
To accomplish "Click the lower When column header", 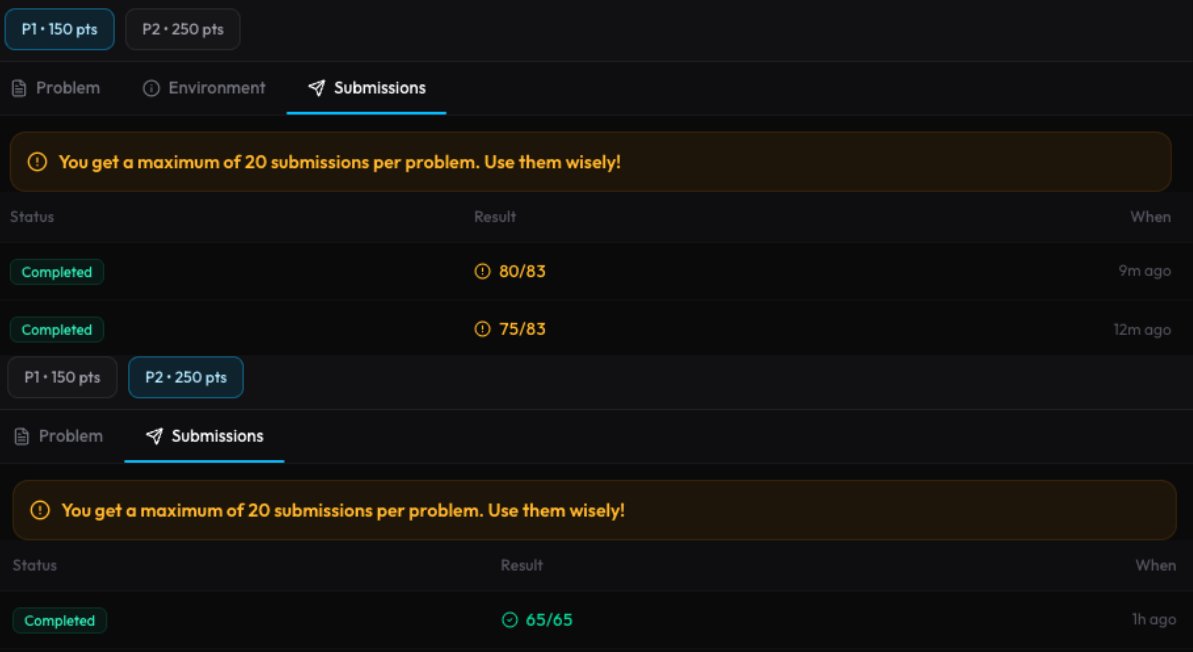I will pyautogui.click(x=1156, y=565).
